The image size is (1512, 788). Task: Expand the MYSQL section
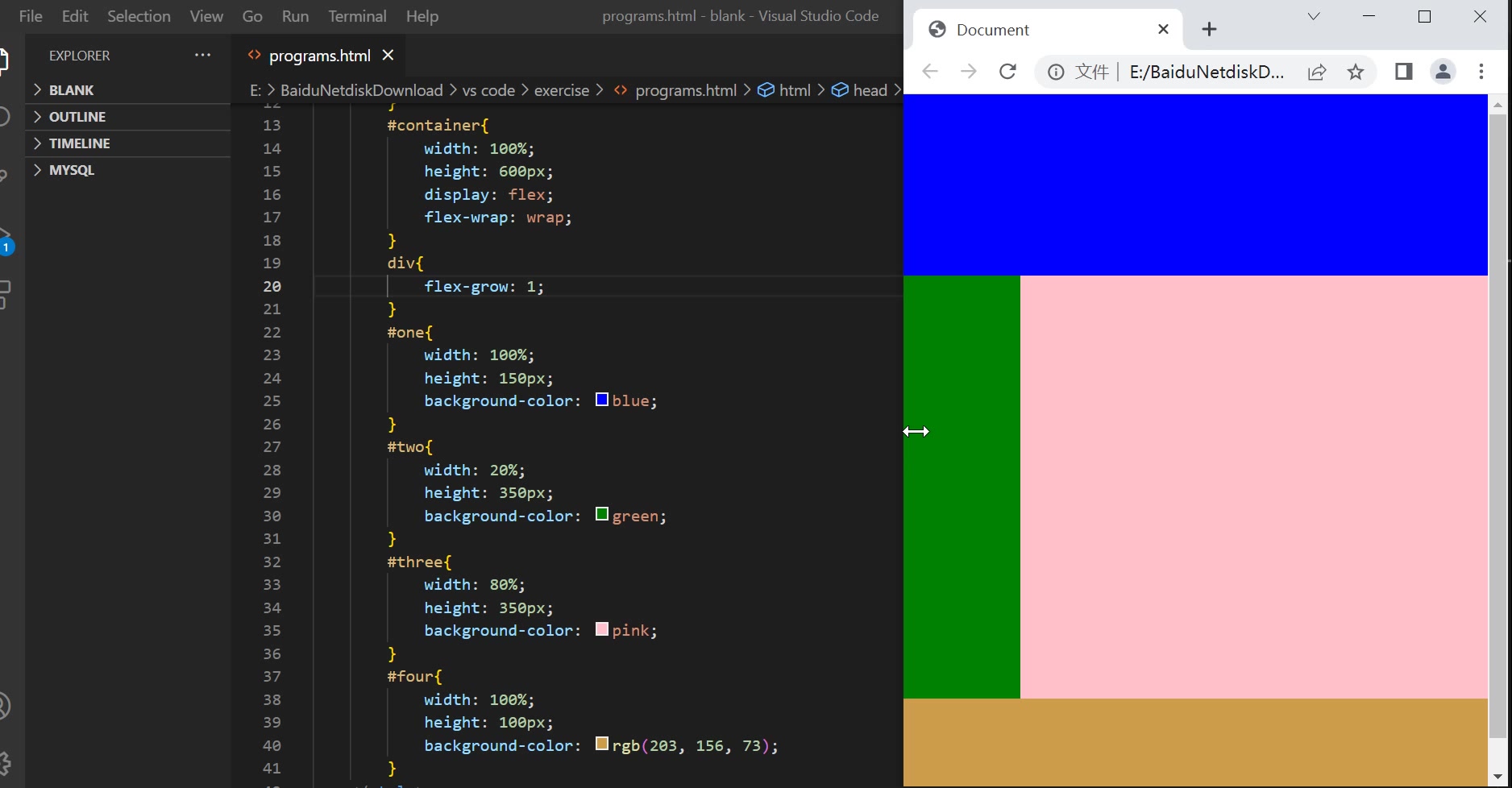[71, 170]
